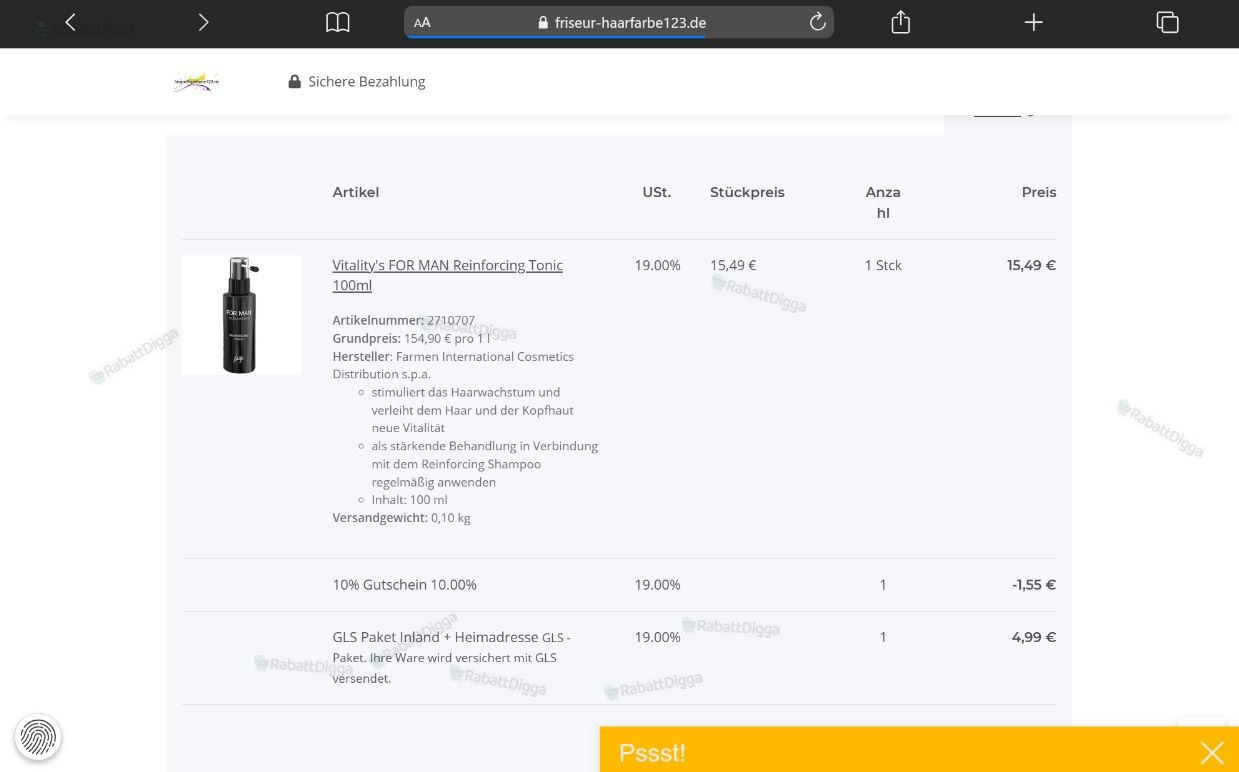This screenshot has width=1239, height=772.
Task: Click the Anzahl column header
Action: click(883, 202)
